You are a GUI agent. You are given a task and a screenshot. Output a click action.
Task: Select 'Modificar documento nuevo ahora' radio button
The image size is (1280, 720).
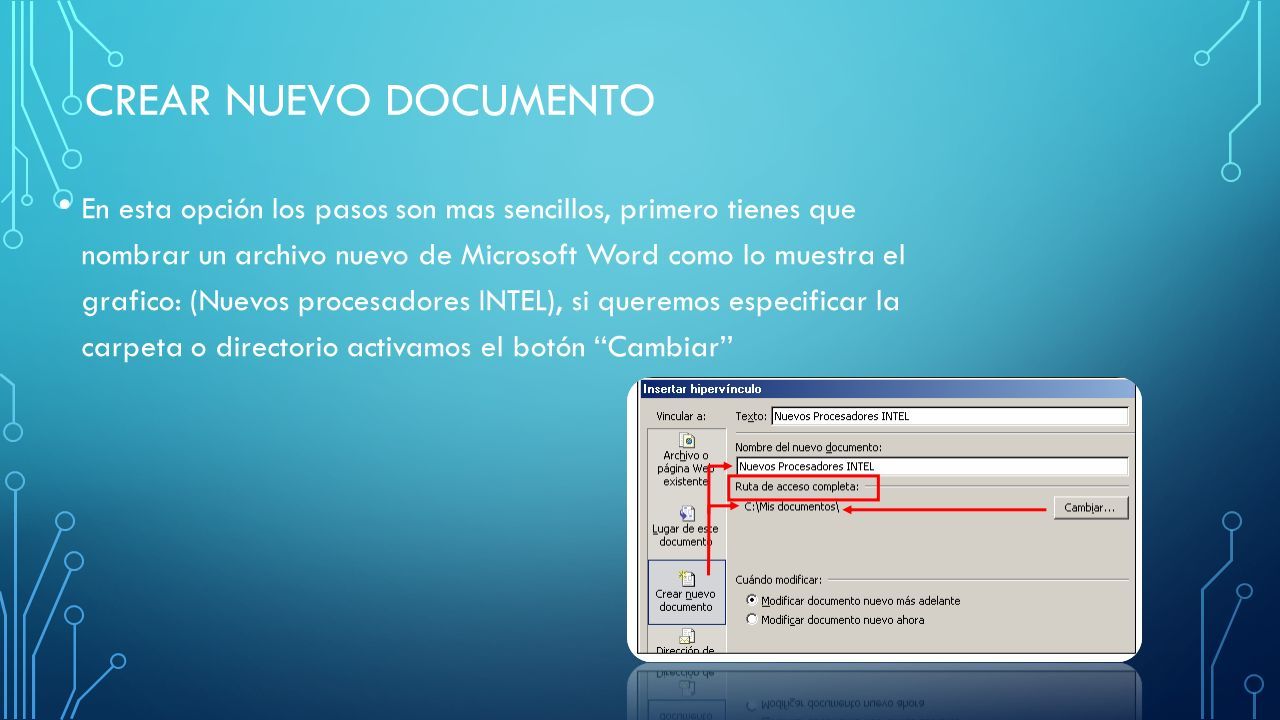coord(752,619)
